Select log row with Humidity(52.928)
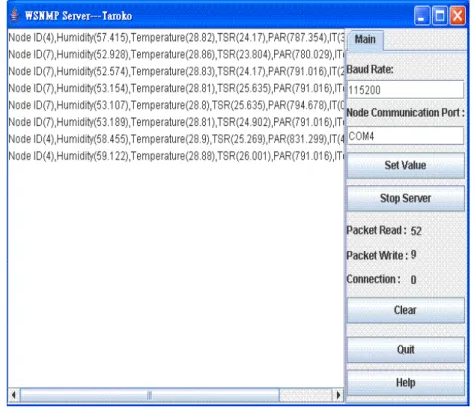Viewport: 474px width, 413px height. tap(176, 54)
